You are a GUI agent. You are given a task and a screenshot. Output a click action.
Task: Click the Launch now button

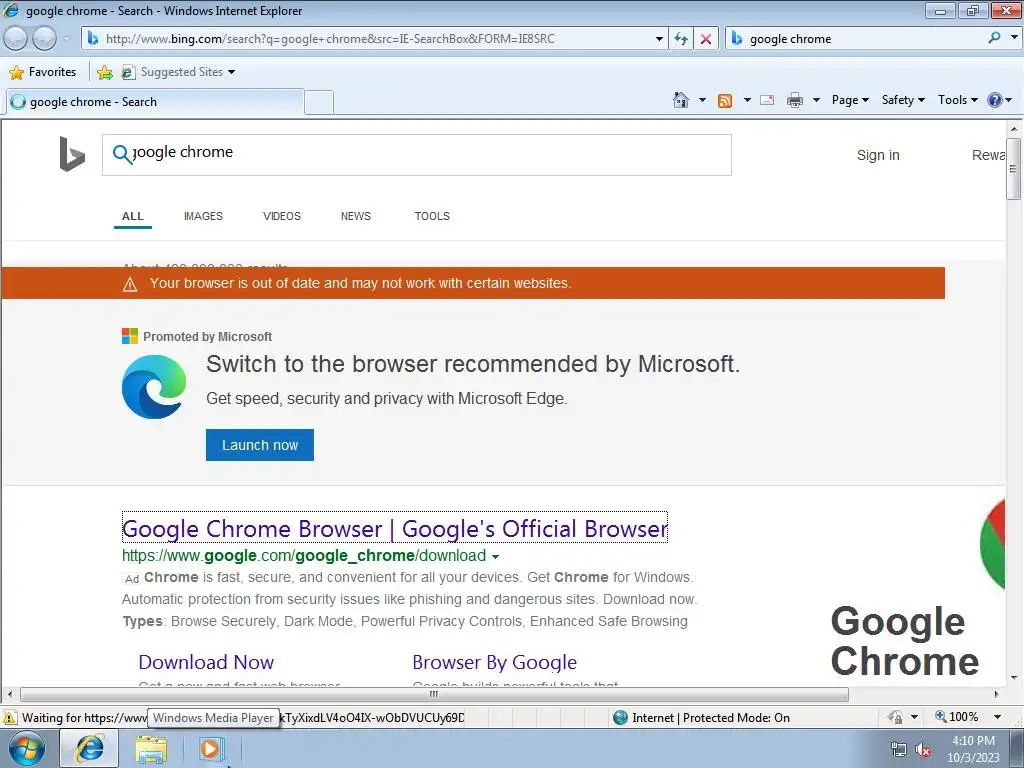pyautogui.click(x=260, y=445)
